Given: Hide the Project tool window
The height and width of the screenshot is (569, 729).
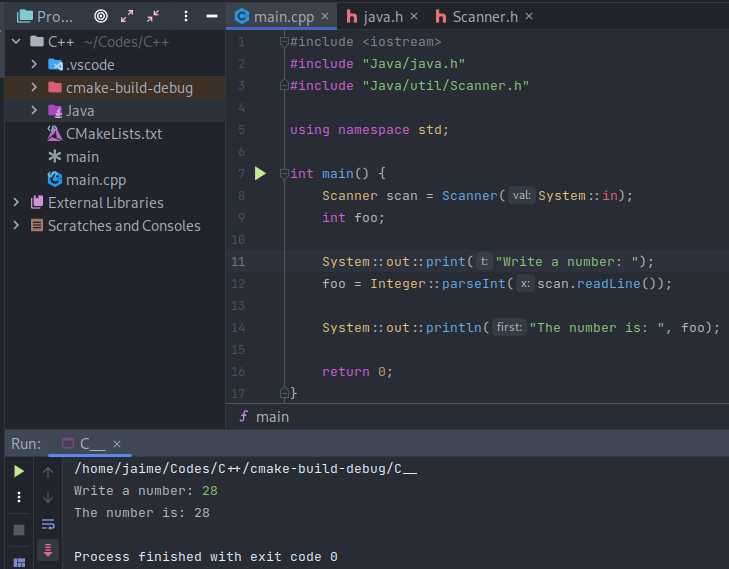Looking at the screenshot, I should click(x=212, y=17).
